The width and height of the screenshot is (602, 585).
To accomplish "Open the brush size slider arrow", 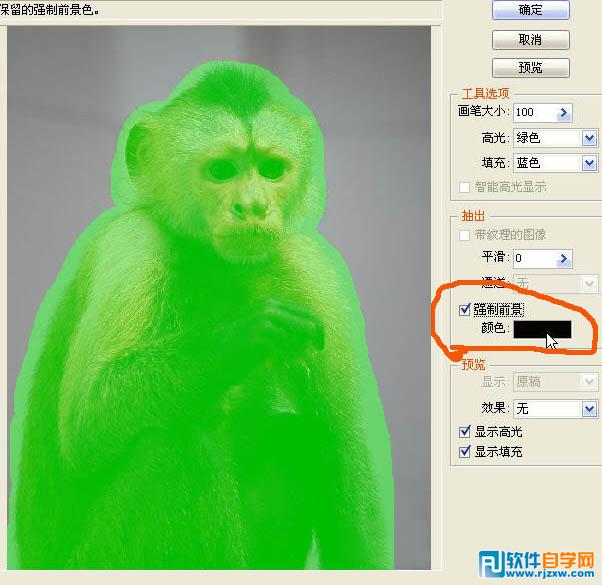I will [564, 113].
